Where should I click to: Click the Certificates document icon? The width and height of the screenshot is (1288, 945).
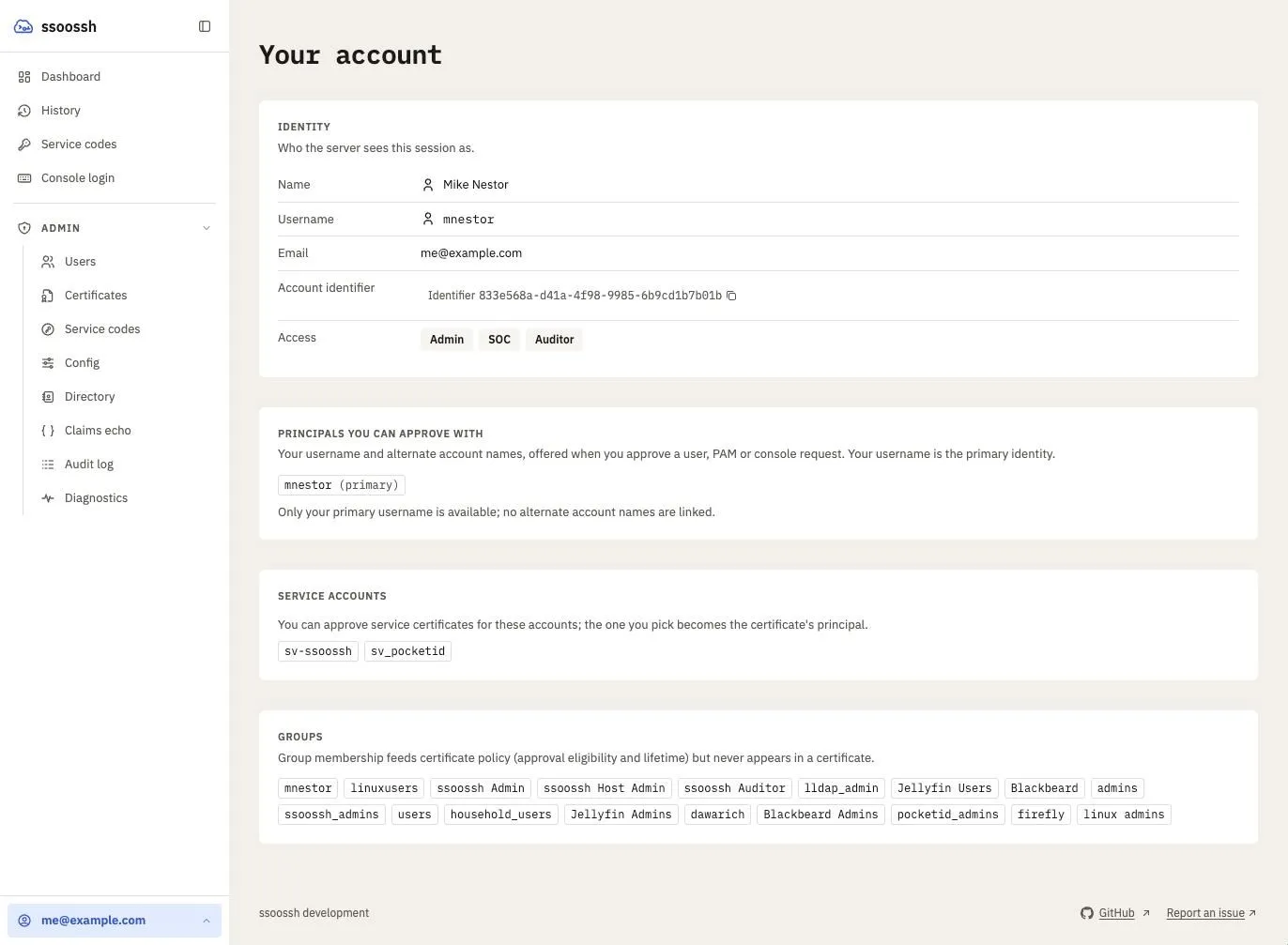(x=48, y=296)
